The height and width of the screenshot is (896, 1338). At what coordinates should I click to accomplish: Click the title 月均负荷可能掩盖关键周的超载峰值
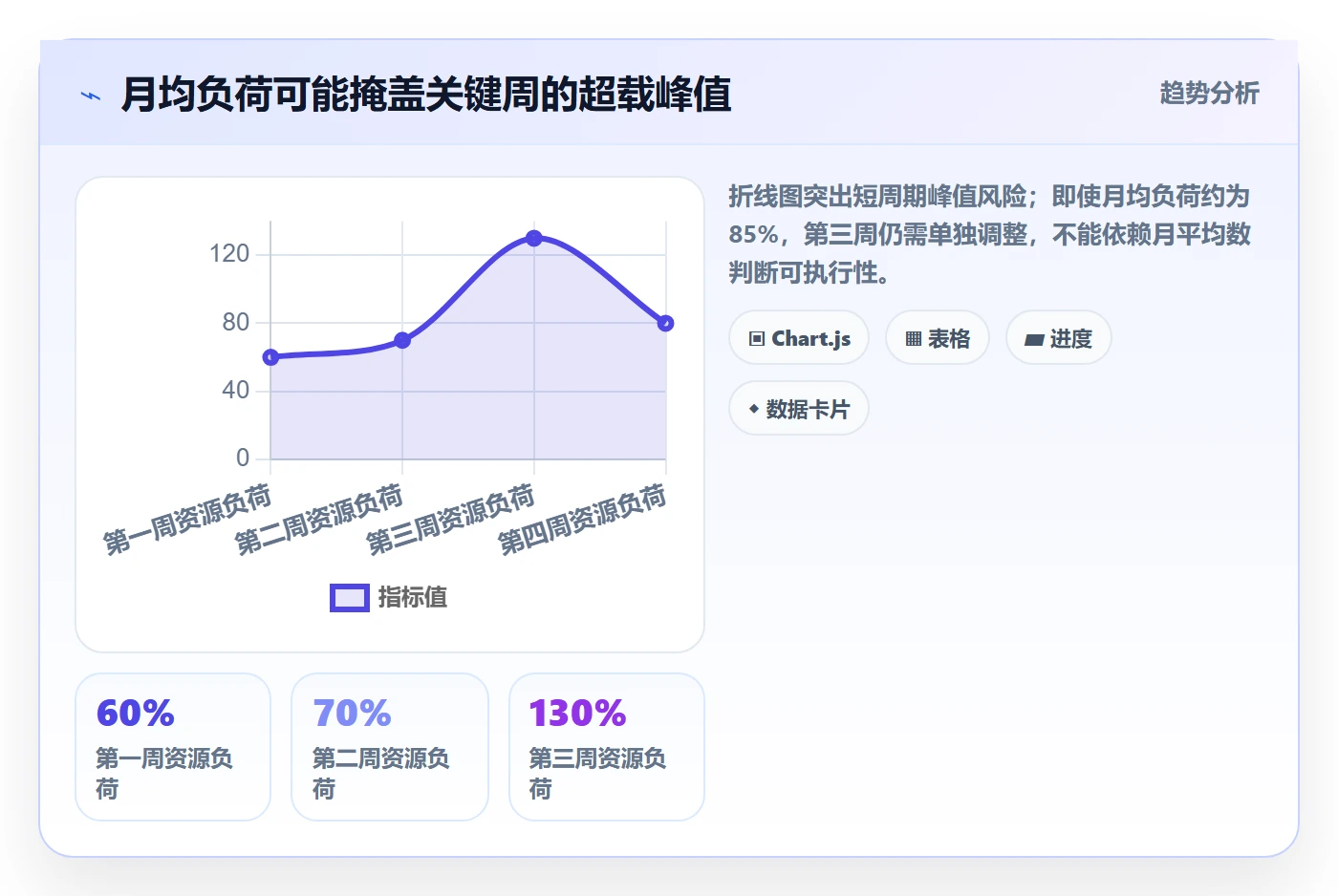[x=426, y=95]
